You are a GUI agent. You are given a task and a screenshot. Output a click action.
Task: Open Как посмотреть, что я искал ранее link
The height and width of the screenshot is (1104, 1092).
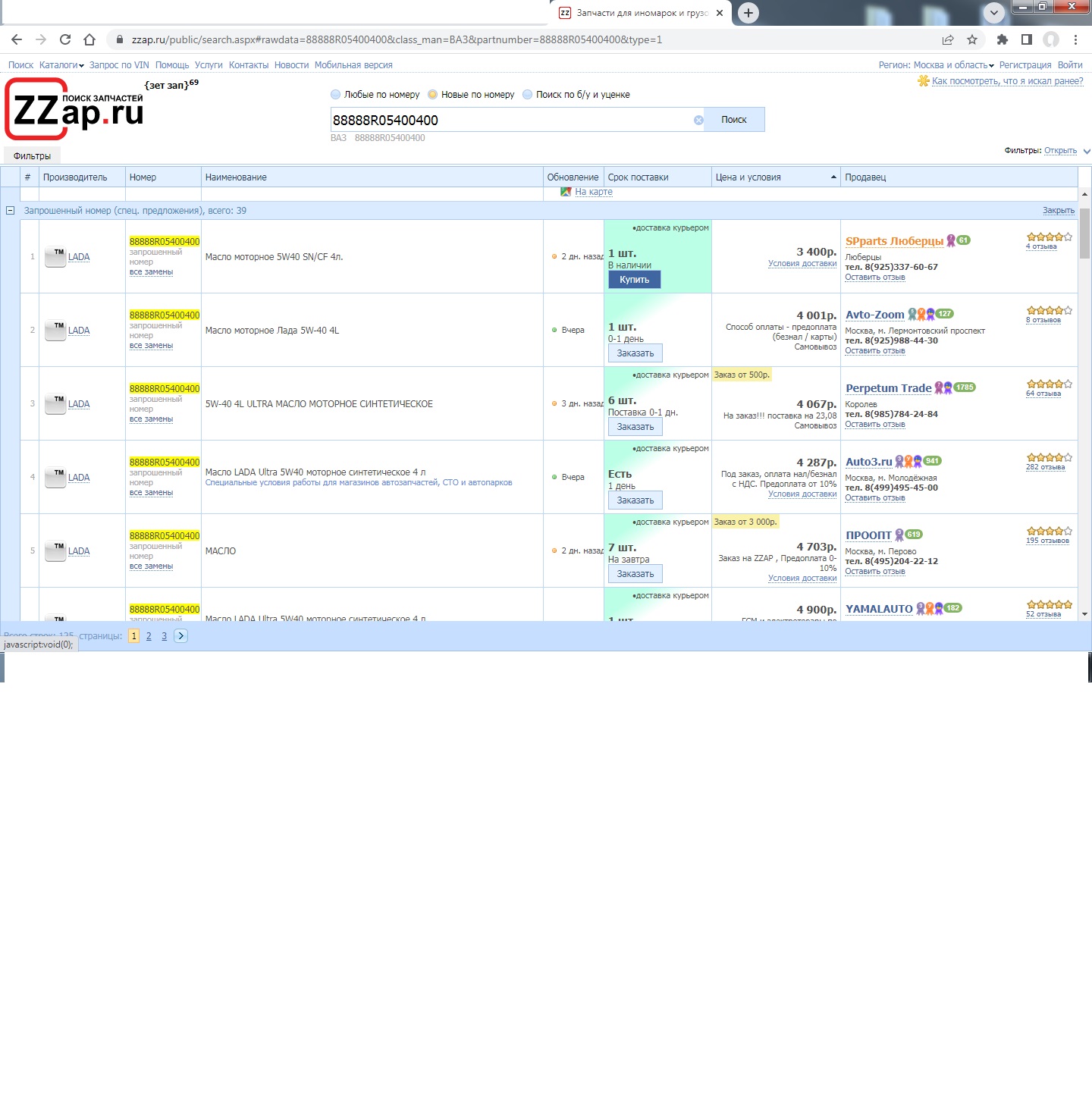pos(1008,81)
